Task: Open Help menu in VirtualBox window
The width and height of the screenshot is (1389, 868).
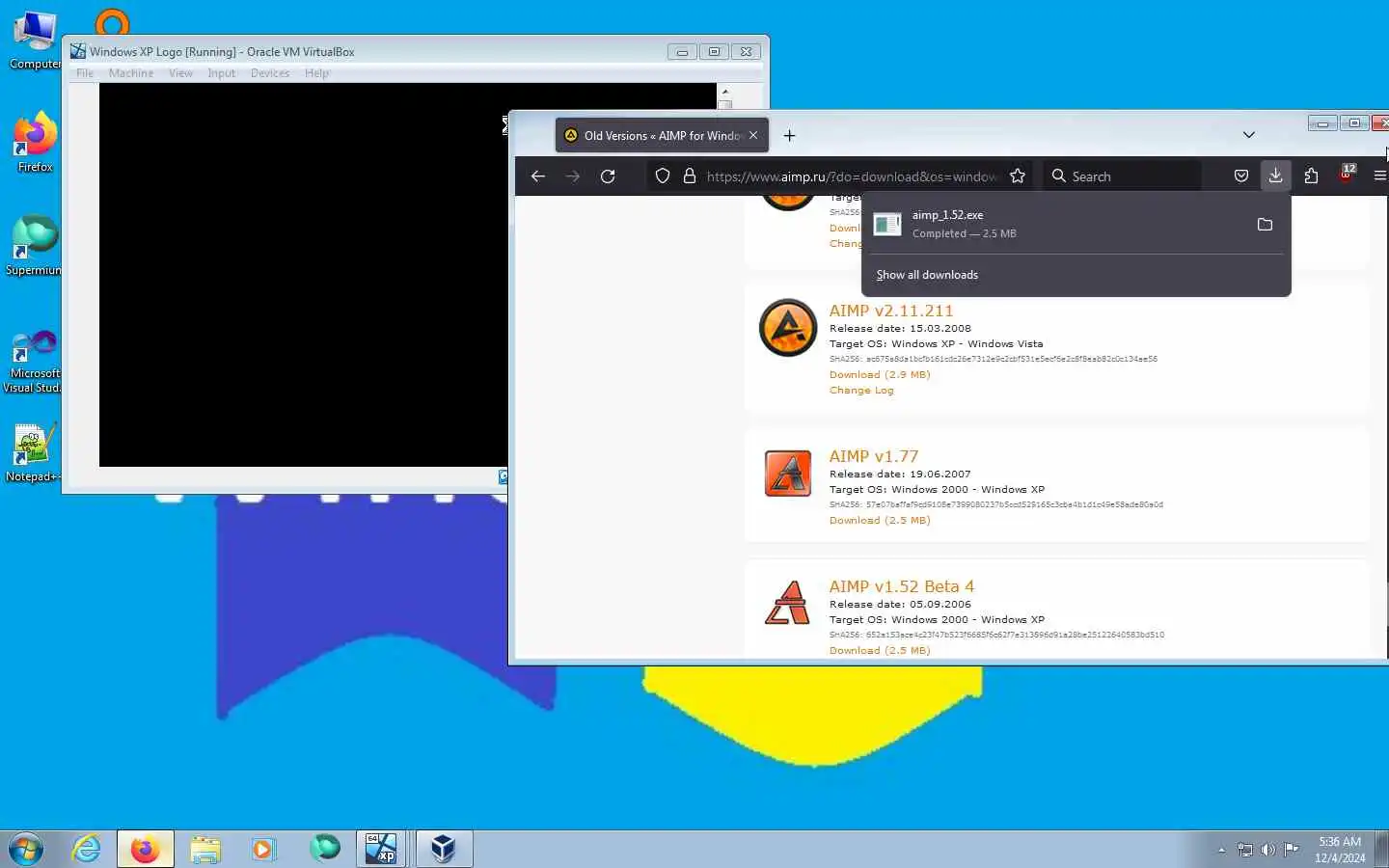Action: pos(317,73)
